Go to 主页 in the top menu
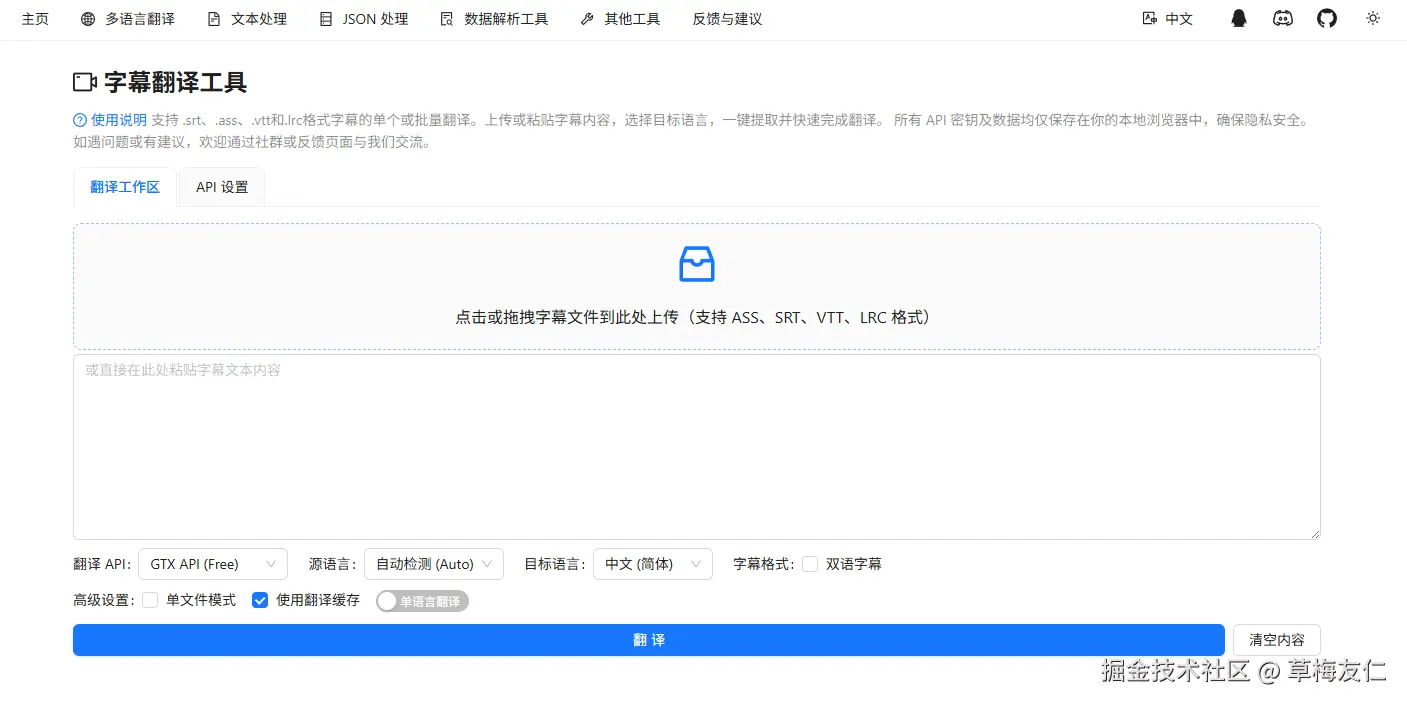 pyautogui.click(x=35, y=19)
